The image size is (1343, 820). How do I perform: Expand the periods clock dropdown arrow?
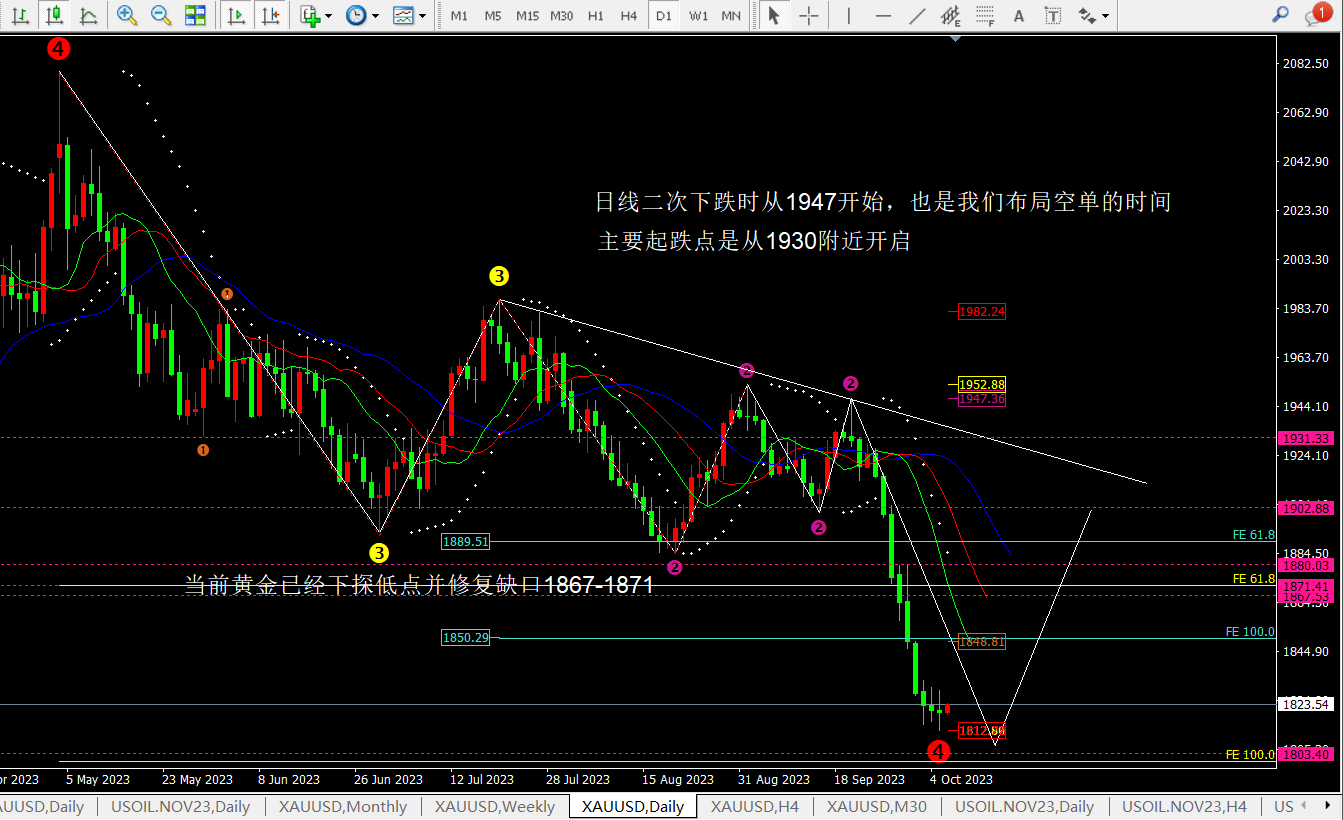(x=375, y=15)
